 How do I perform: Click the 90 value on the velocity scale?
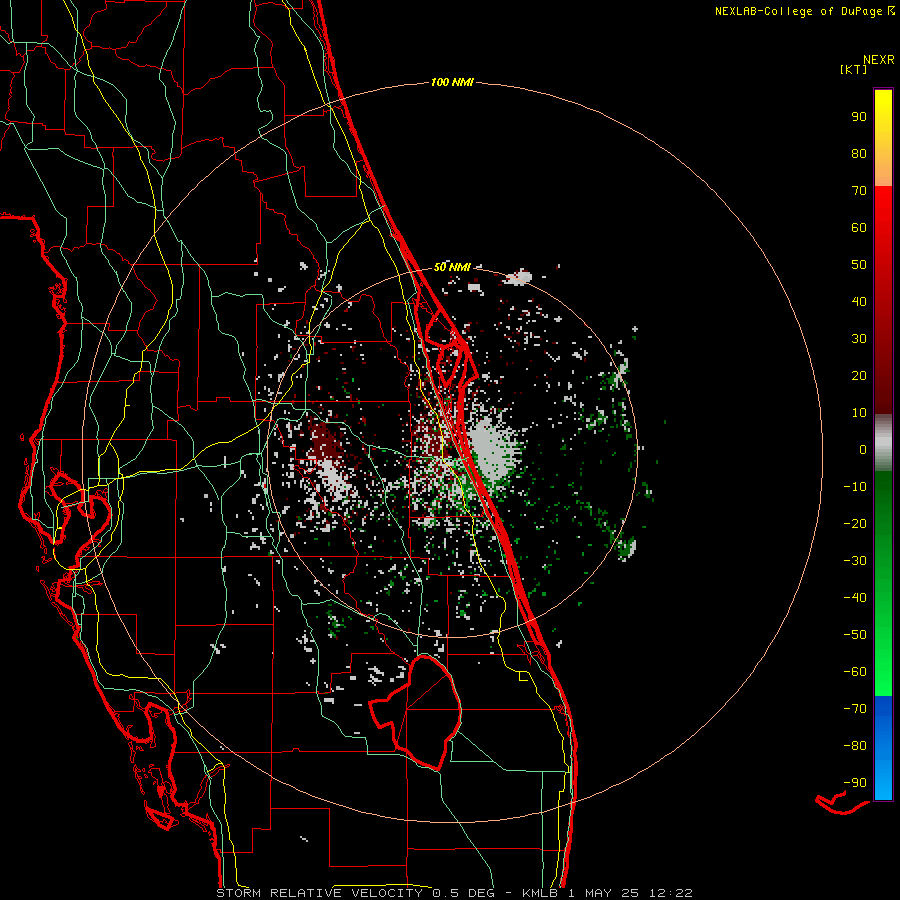click(x=859, y=117)
